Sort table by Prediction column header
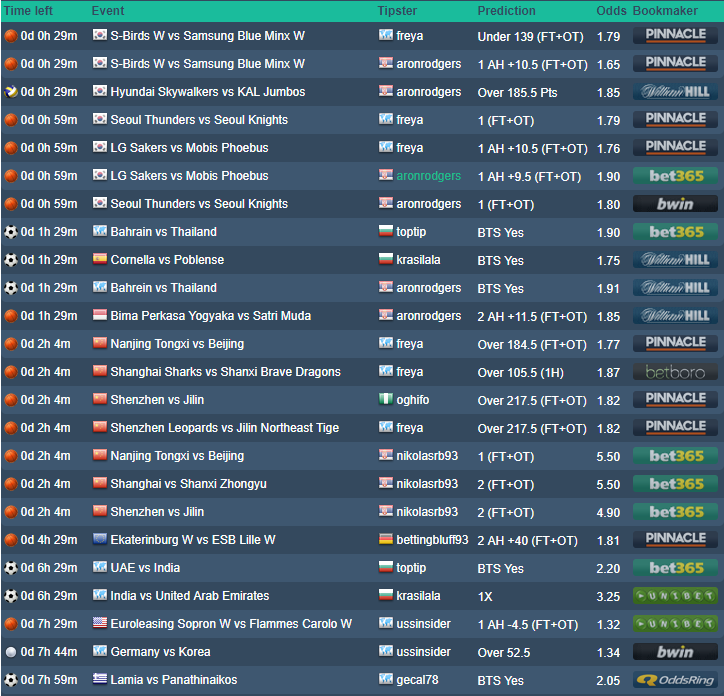The width and height of the screenshot is (724, 696). [507, 11]
